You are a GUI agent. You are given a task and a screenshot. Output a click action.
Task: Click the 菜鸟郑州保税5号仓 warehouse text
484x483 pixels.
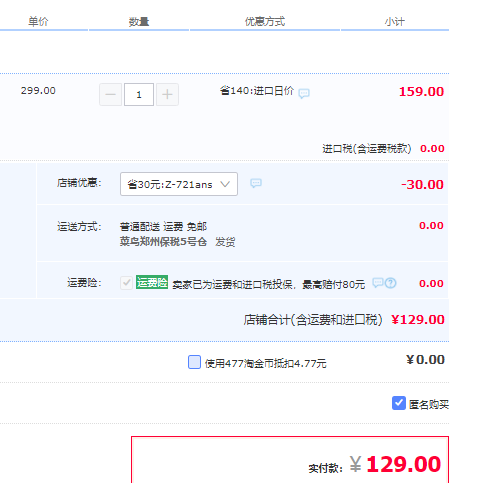point(163,241)
